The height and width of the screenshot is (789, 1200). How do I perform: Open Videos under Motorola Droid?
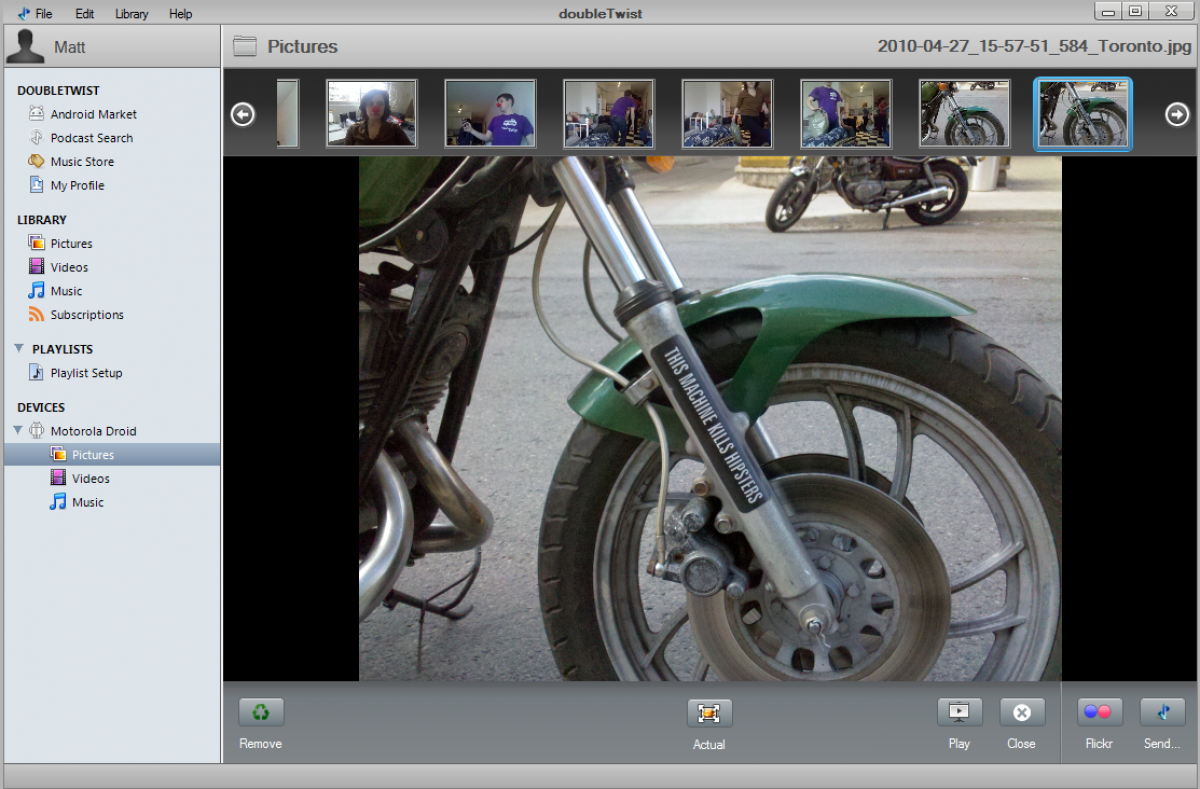(x=90, y=479)
